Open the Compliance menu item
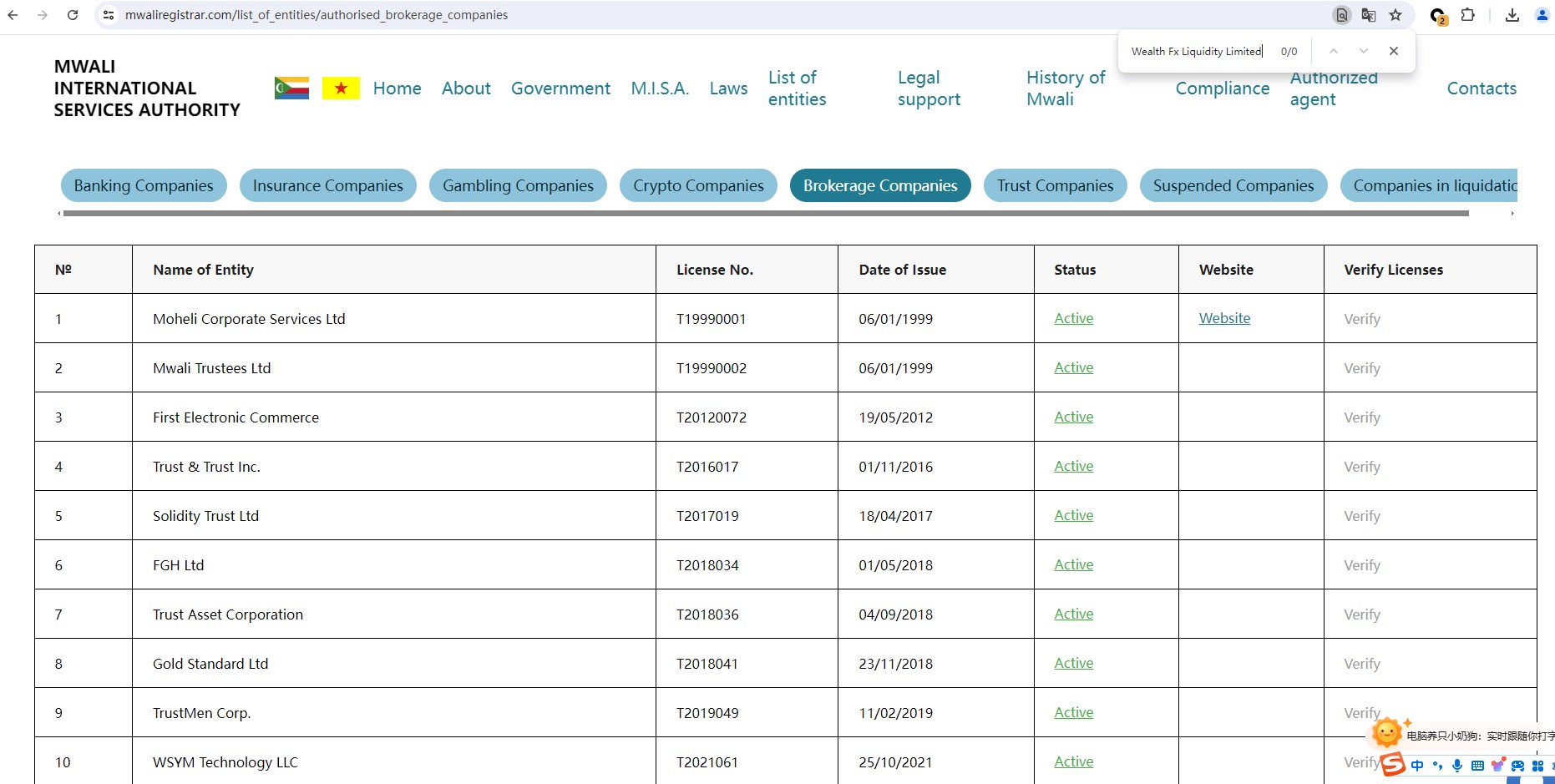The image size is (1555, 784). coord(1222,89)
